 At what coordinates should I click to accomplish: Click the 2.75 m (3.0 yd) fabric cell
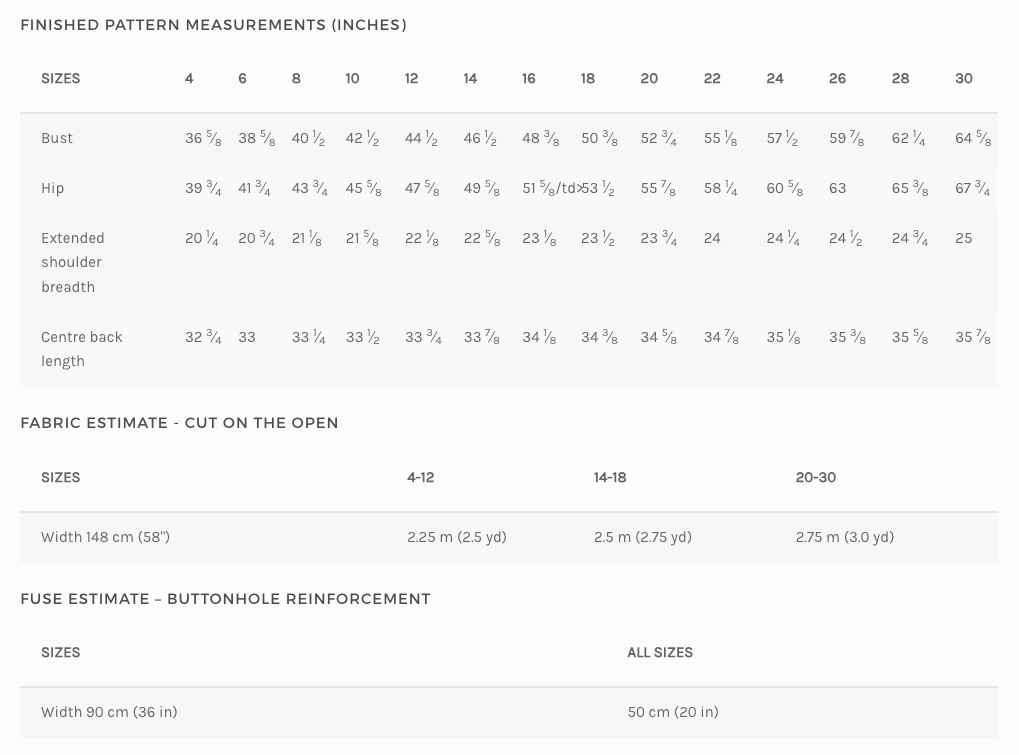click(844, 537)
